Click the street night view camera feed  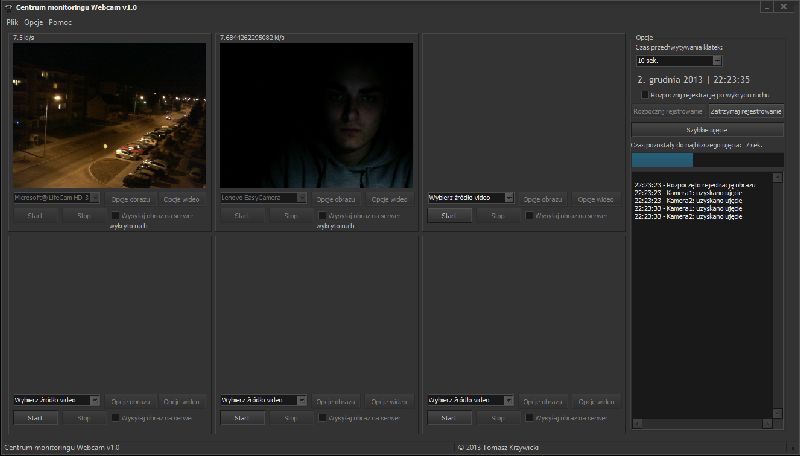[x=109, y=115]
